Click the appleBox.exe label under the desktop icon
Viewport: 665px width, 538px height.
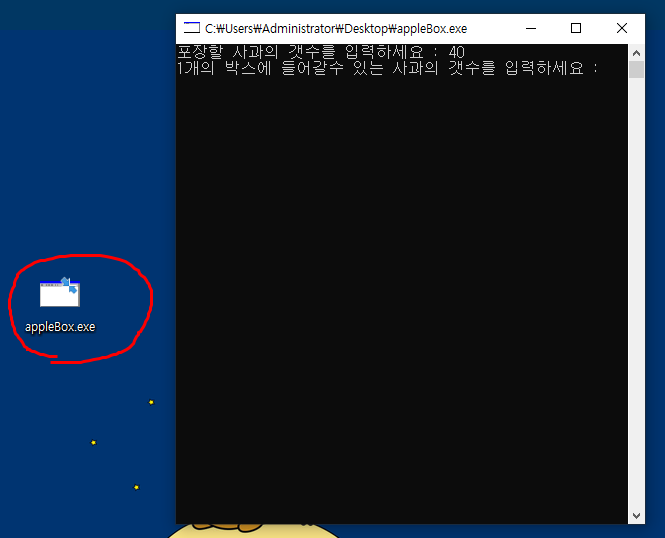click(x=60, y=327)
